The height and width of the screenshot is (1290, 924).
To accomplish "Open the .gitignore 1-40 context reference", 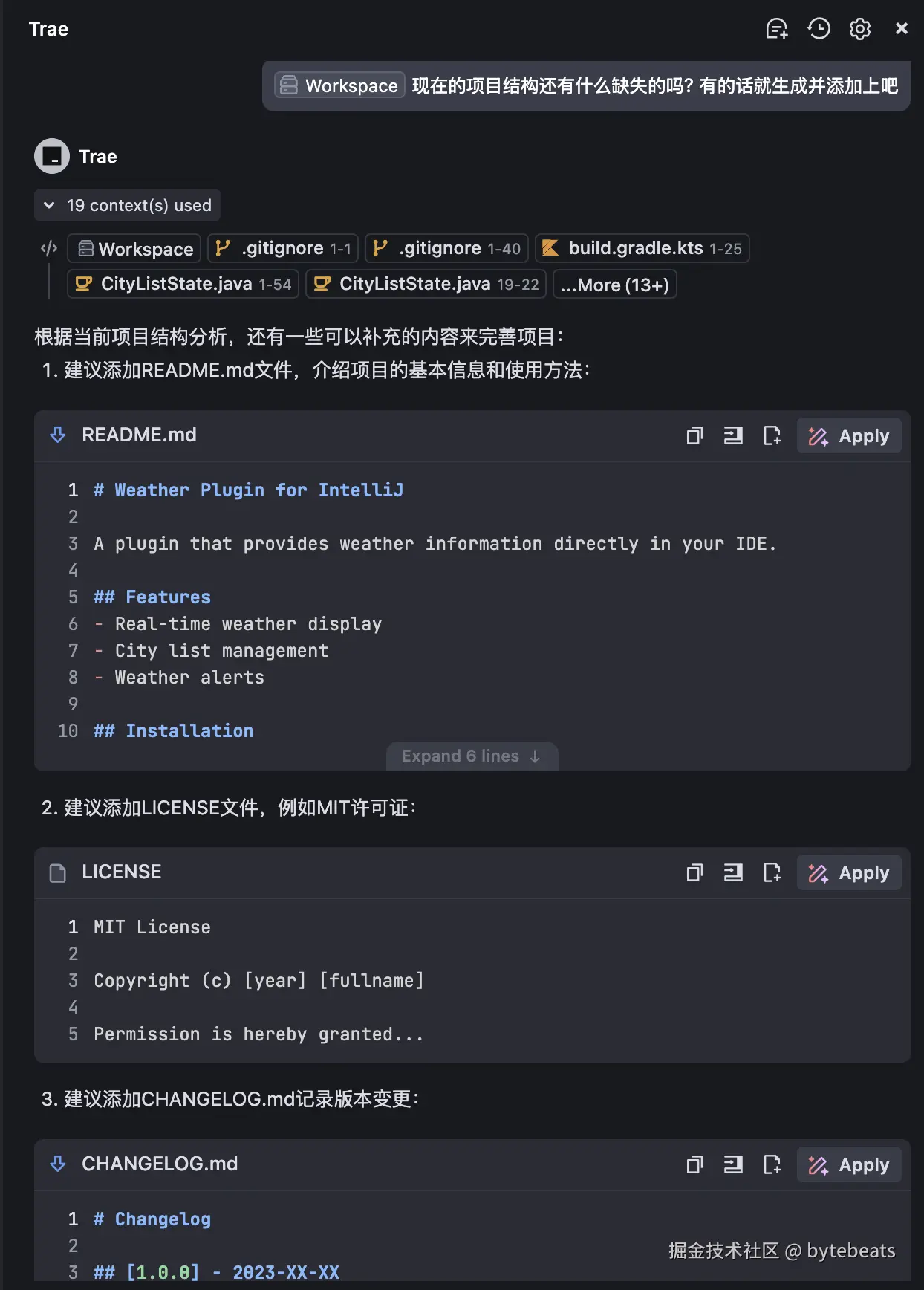I will 446,248.
